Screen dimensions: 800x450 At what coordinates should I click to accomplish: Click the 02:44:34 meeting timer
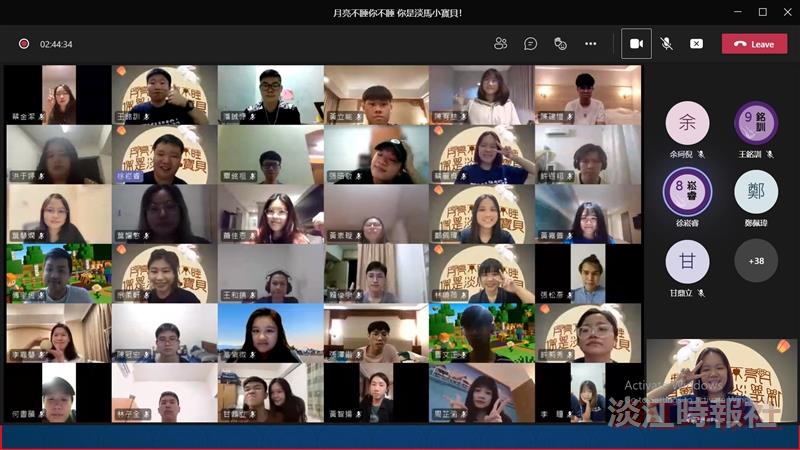pos(56,44)
